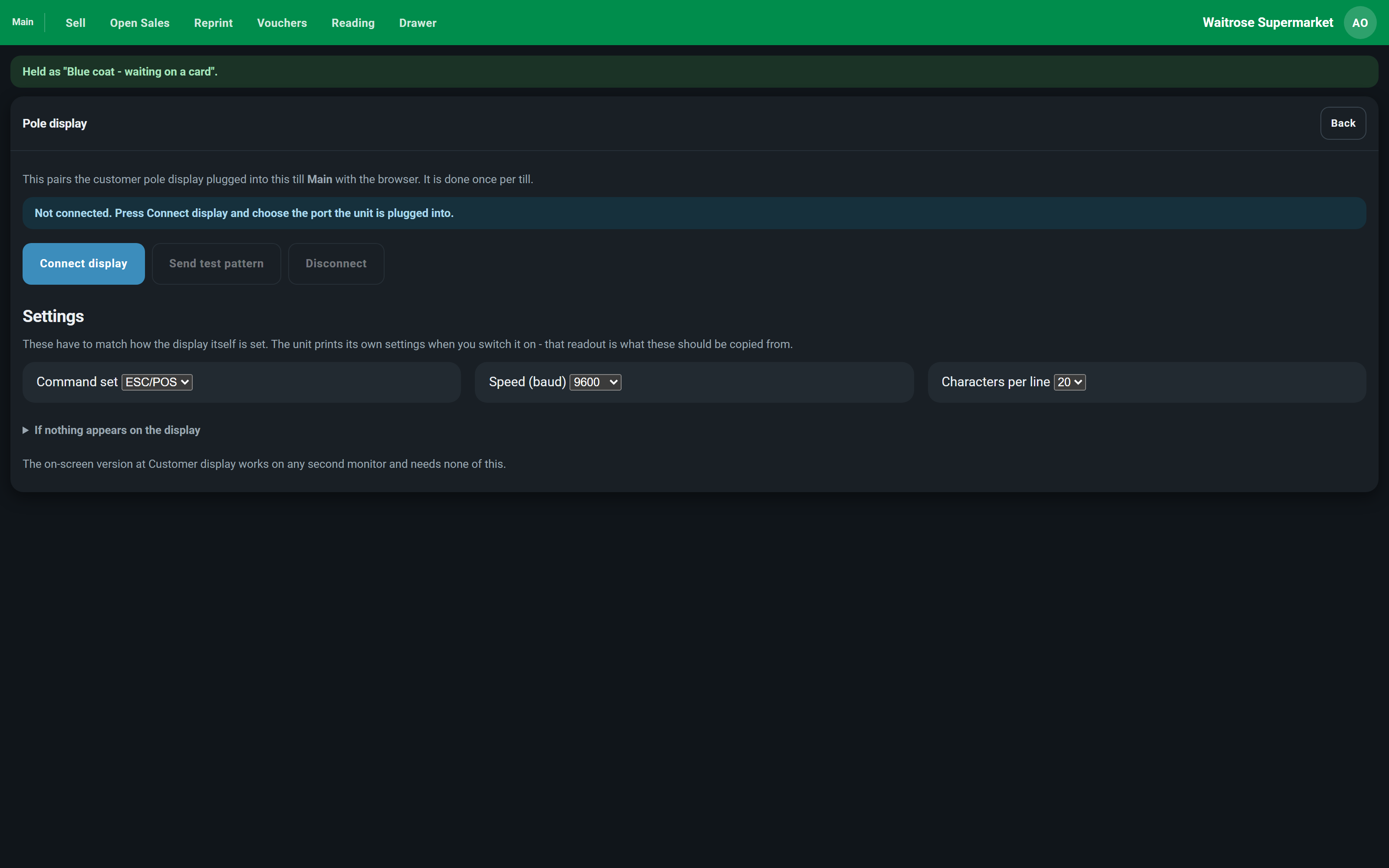1389x868 pixels.
Task: Click Waitrose Supermarket store name
Action: [1267, 23]
